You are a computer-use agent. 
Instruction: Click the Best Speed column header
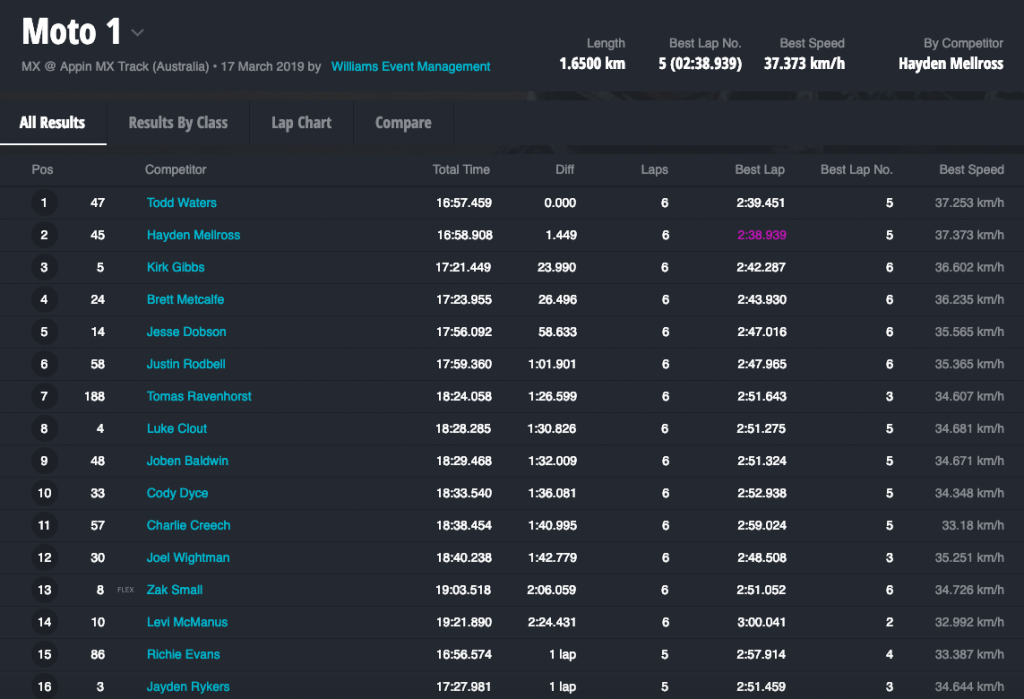[971, 170]
